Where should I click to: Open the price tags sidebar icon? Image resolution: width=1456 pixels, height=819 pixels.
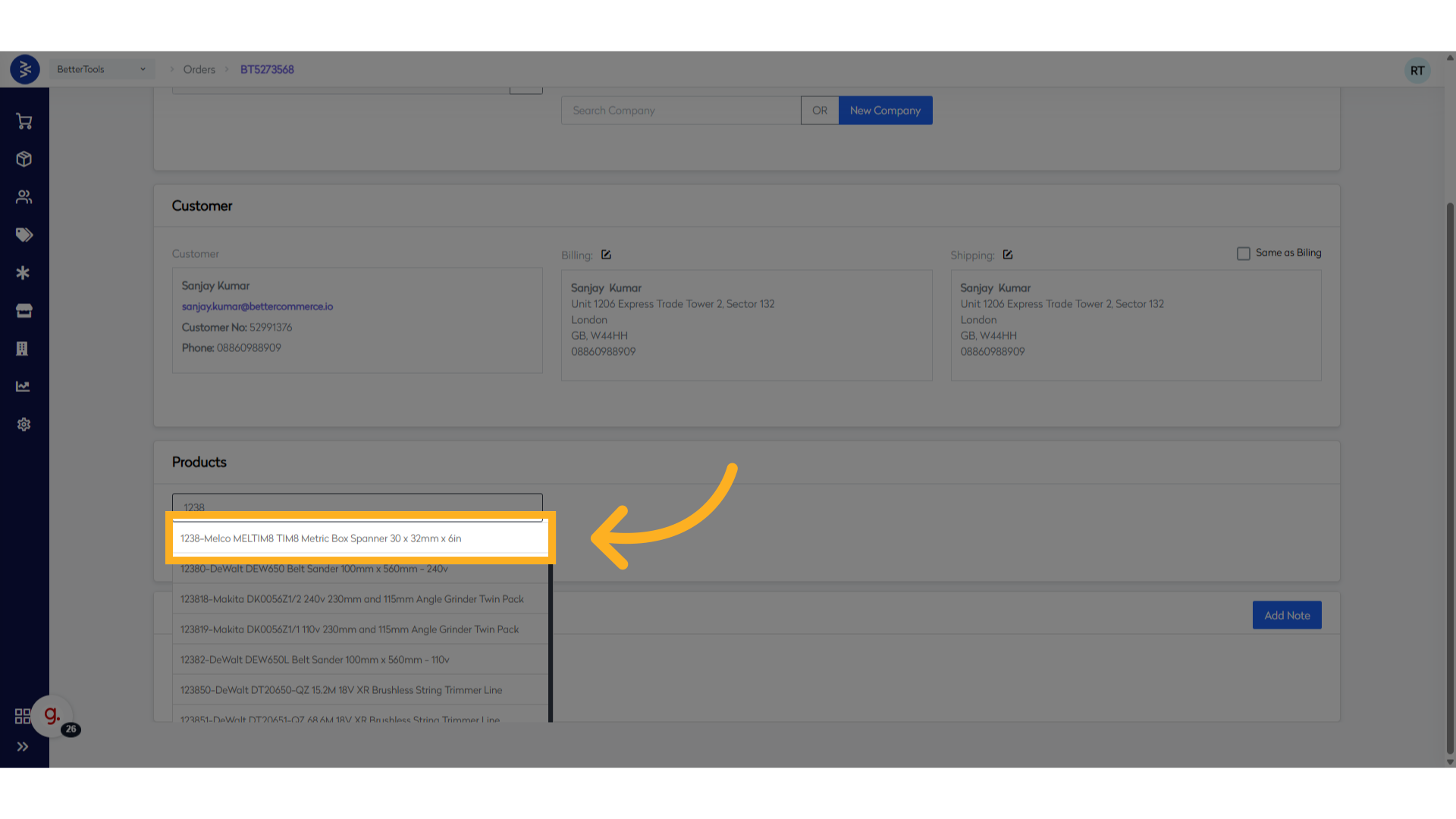point(24,235)
